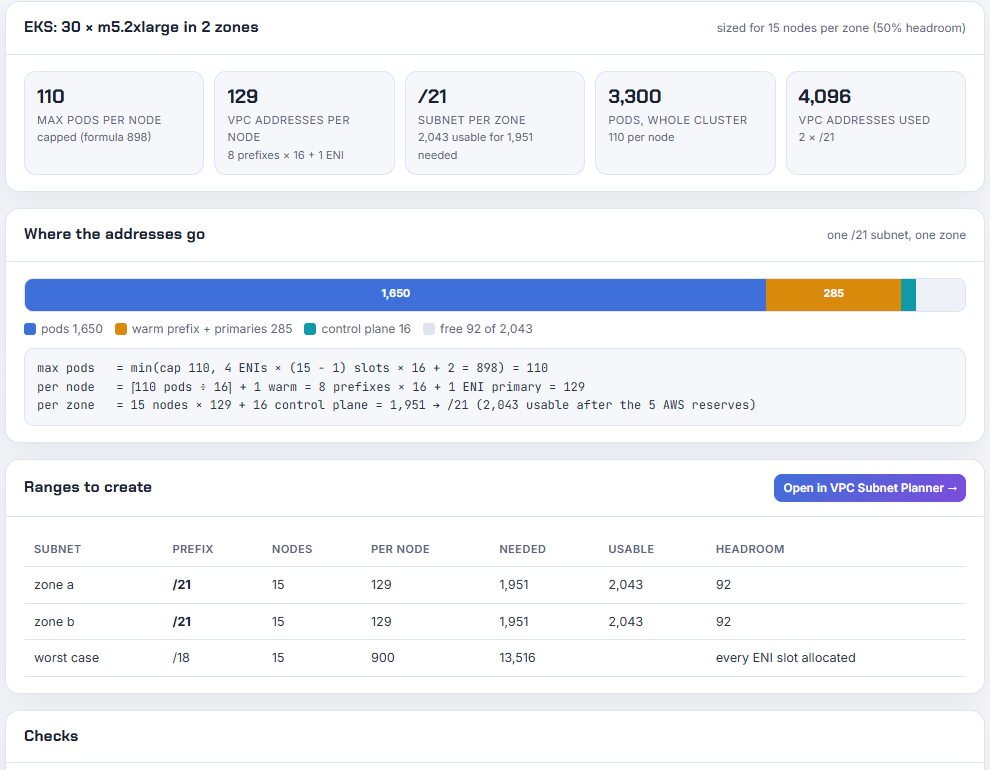Select the /21 subnet per zone card
The height and width of the screenshot is (770, 990).
click(494, 123)
